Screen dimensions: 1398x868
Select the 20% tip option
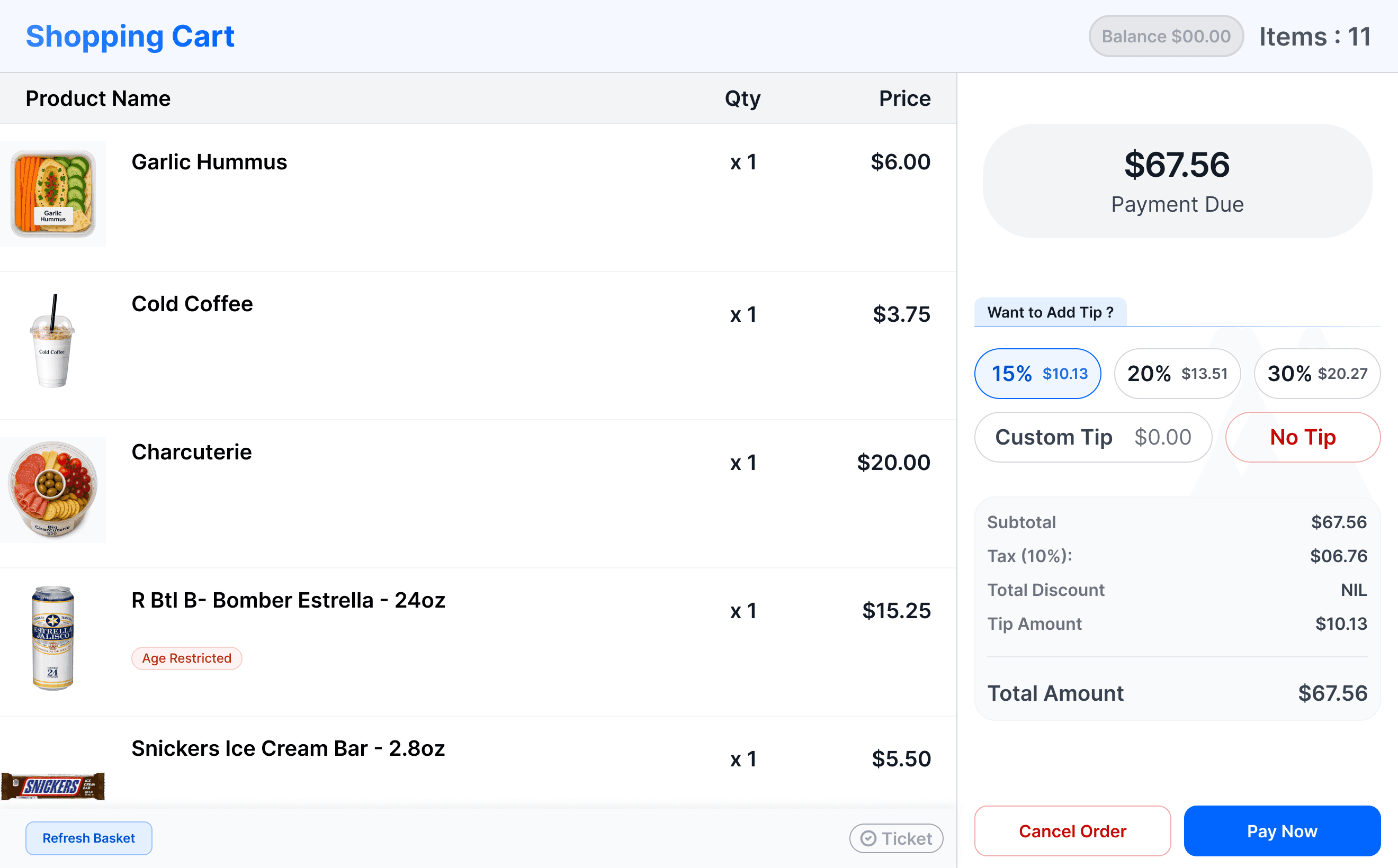click(x=1177, y=374)
